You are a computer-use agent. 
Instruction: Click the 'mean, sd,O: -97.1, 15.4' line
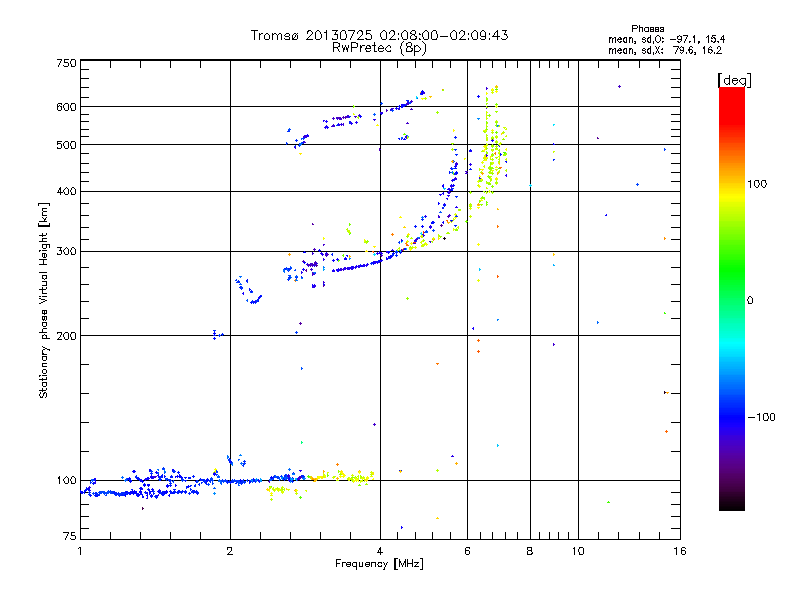click(666, 39)
